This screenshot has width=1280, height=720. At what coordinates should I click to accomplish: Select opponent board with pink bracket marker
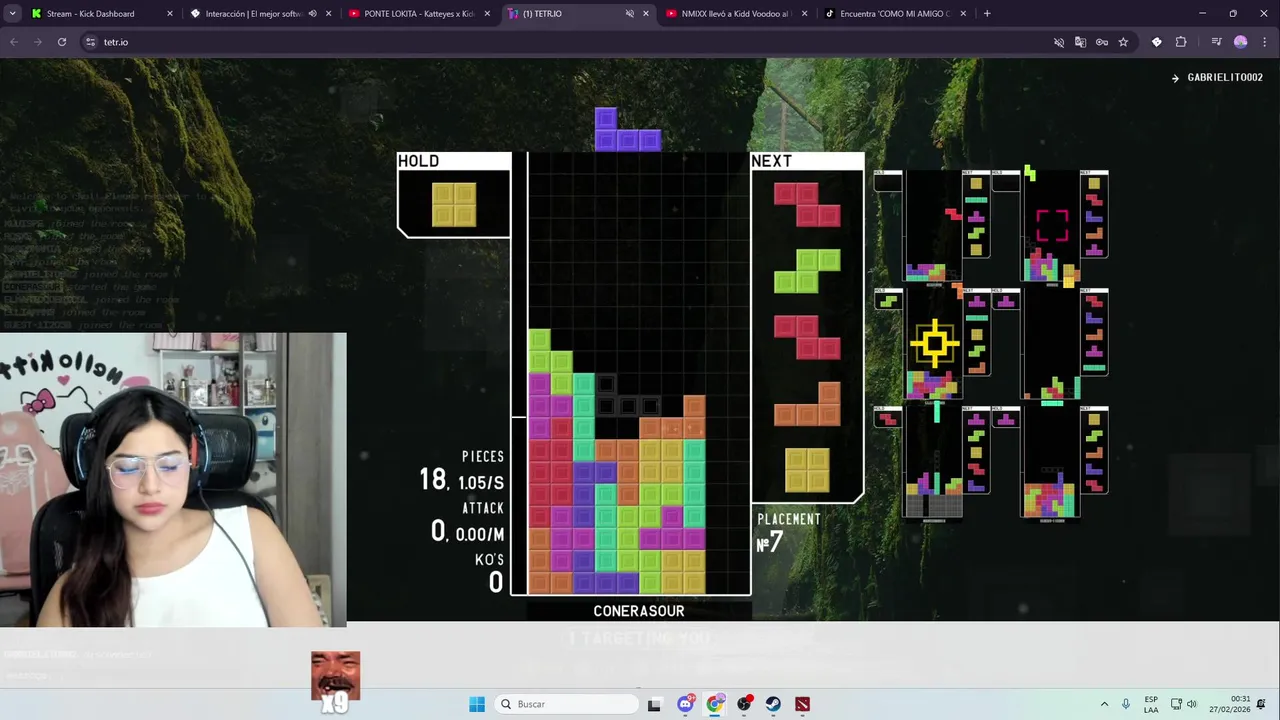coord(1051,226)
